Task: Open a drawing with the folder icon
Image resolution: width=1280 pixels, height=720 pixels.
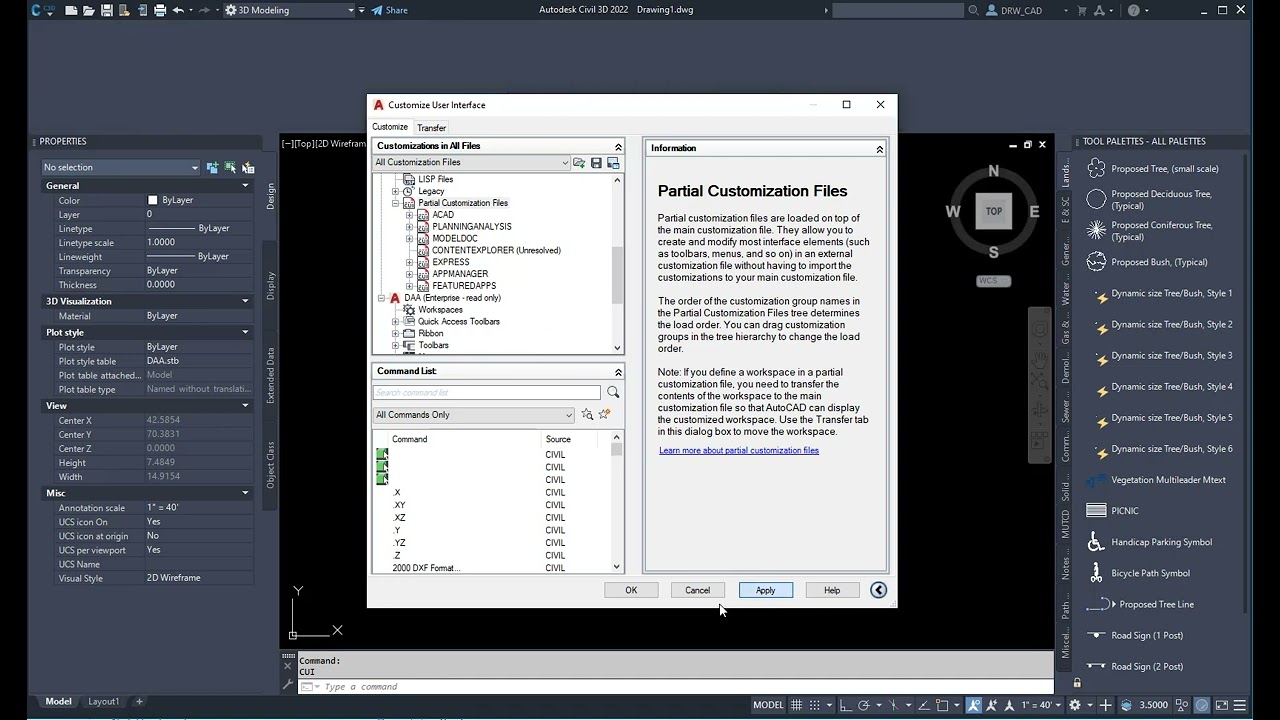Action: (88, 10)
